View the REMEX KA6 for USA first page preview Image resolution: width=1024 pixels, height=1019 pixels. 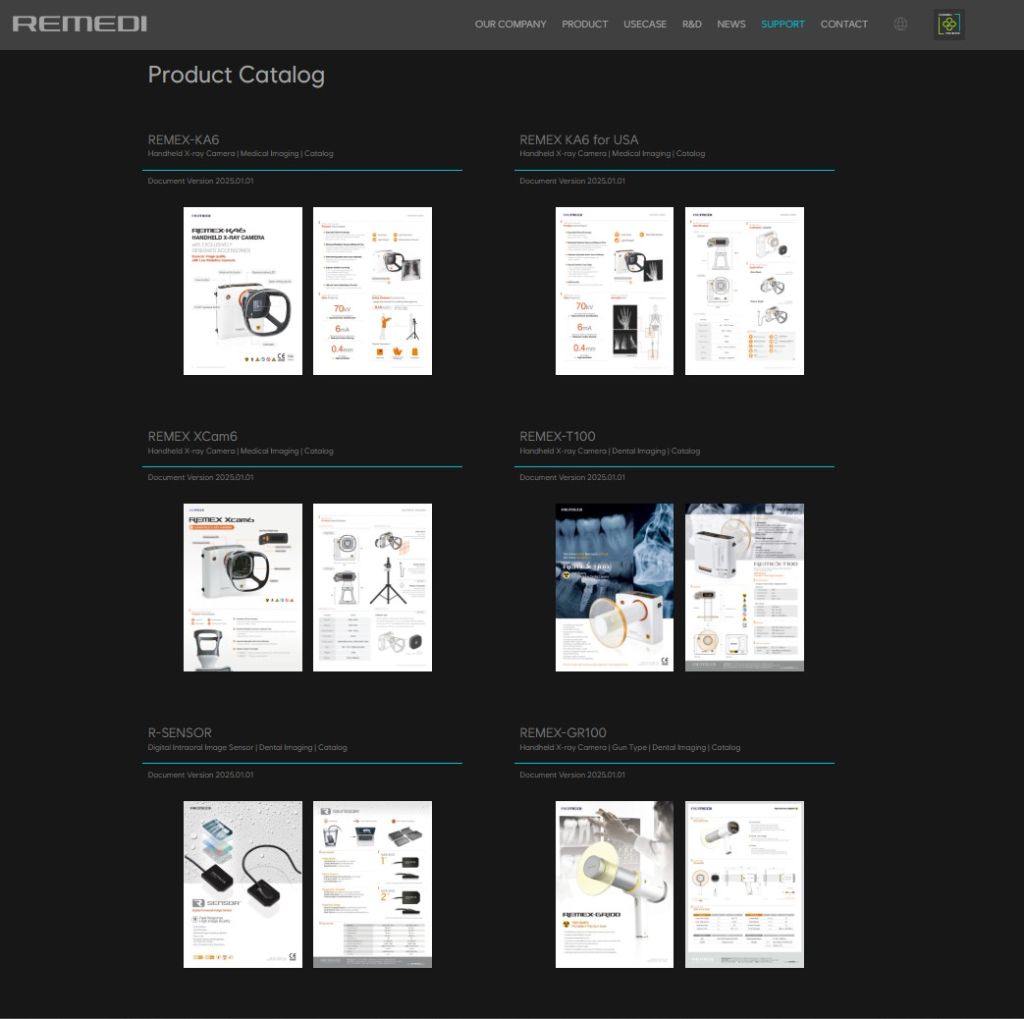(614, 290)
